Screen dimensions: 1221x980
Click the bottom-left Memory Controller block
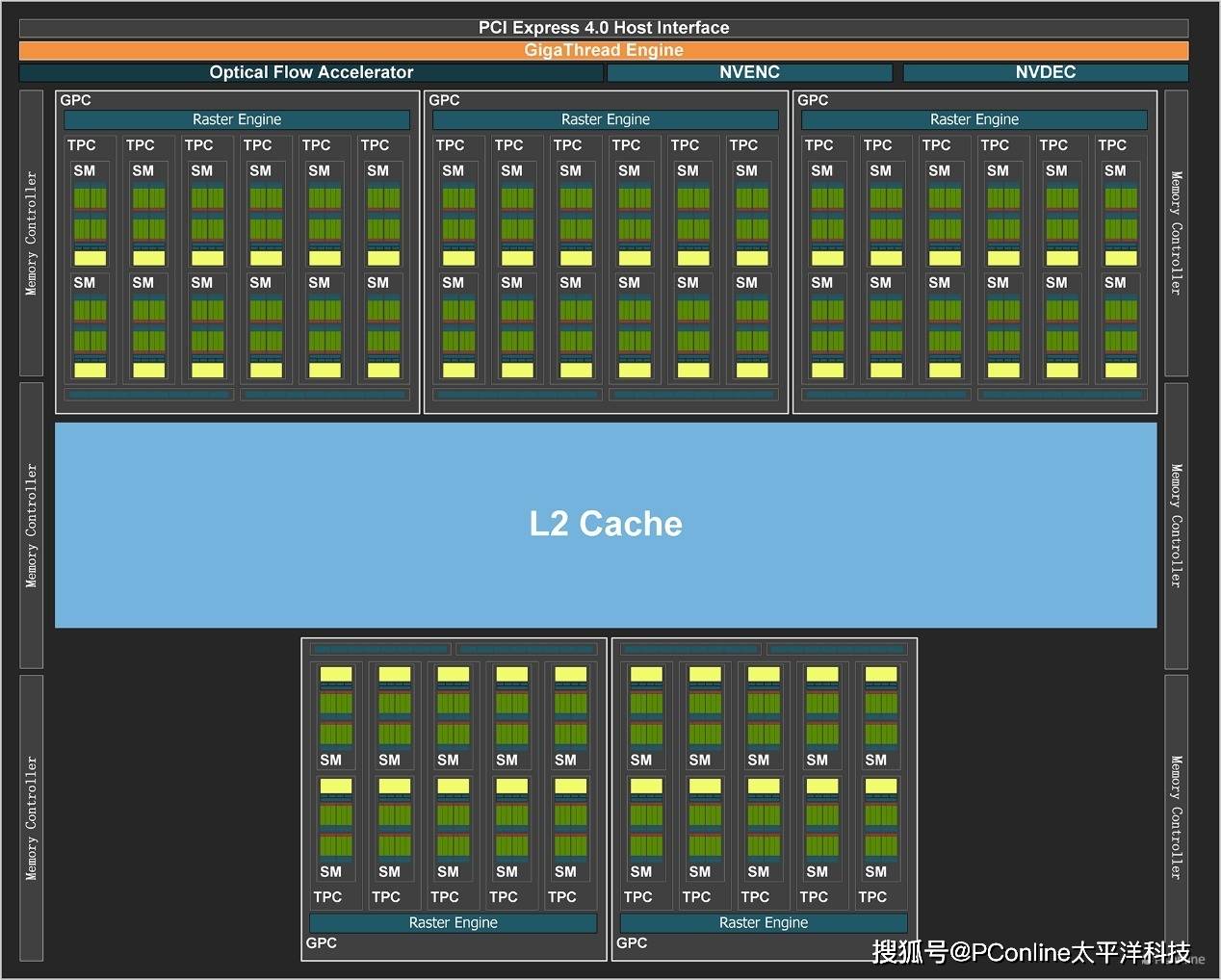(x=32, y=817)
